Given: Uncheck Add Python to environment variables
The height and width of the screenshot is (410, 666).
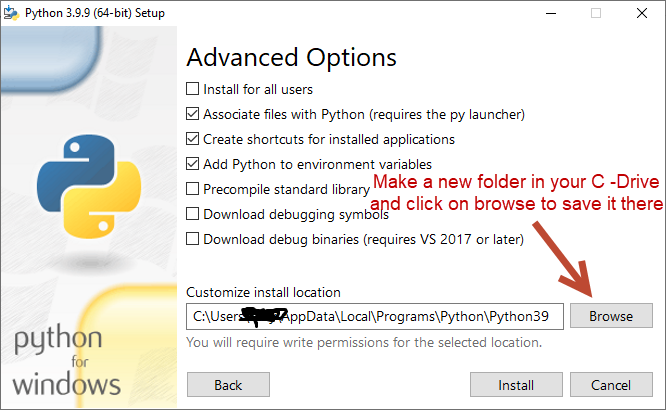Looking at the screenshot, I should [x=193, y=164].
